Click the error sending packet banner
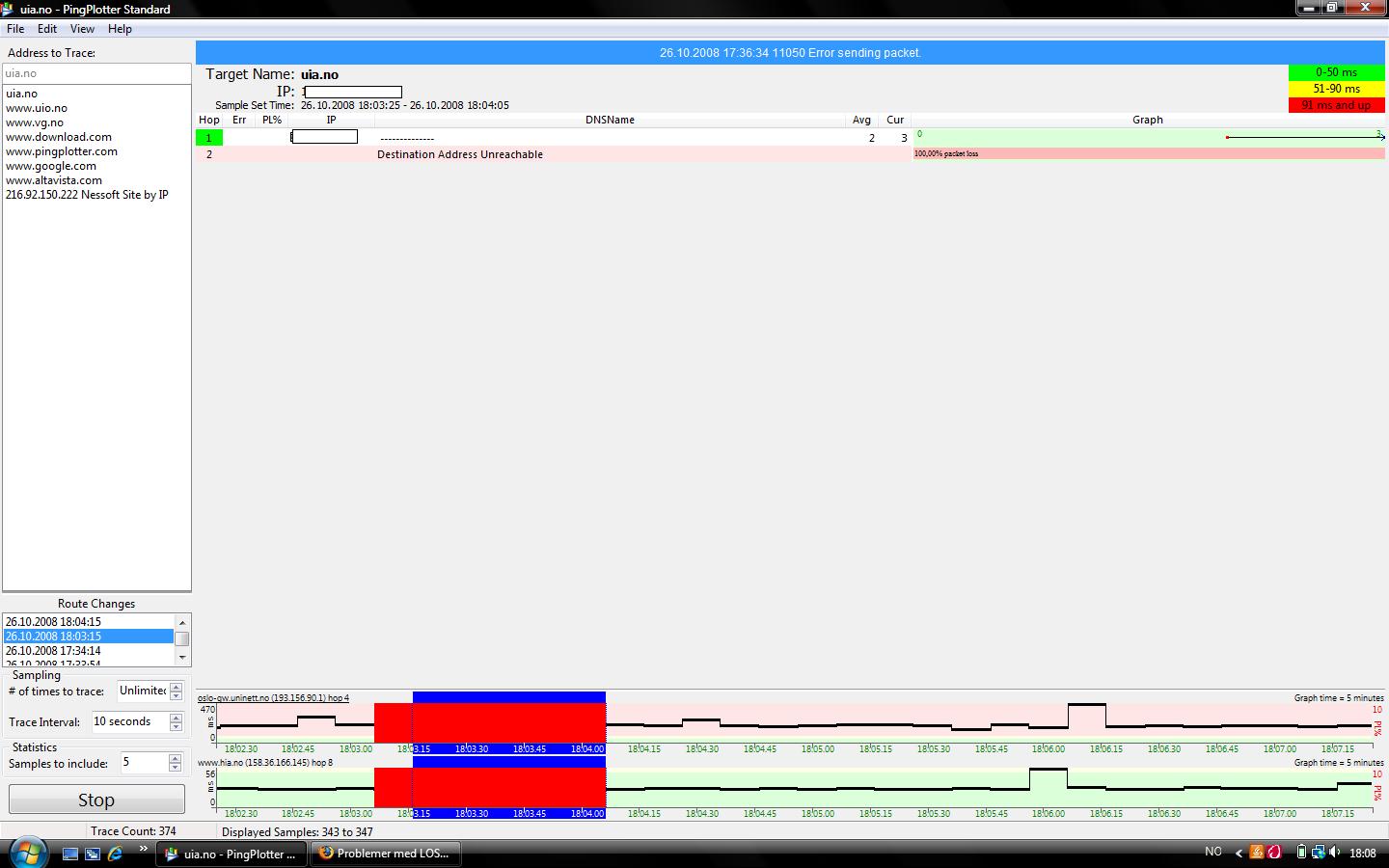Image resolution: width=1389 pixels, height=868 pixels. coord(789,53)
